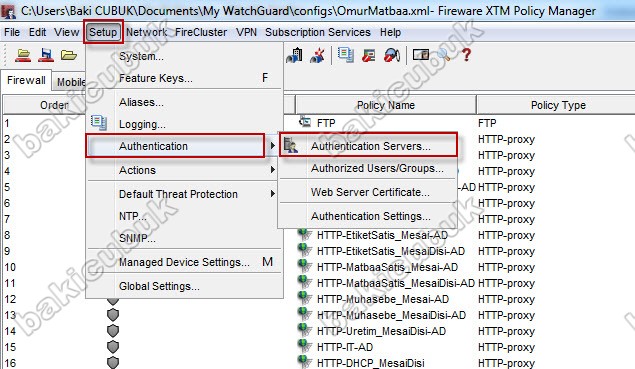This screenshot has width=635, height=369.
Task: Click the Policy Name column header
Action: [x=386, y=105]
